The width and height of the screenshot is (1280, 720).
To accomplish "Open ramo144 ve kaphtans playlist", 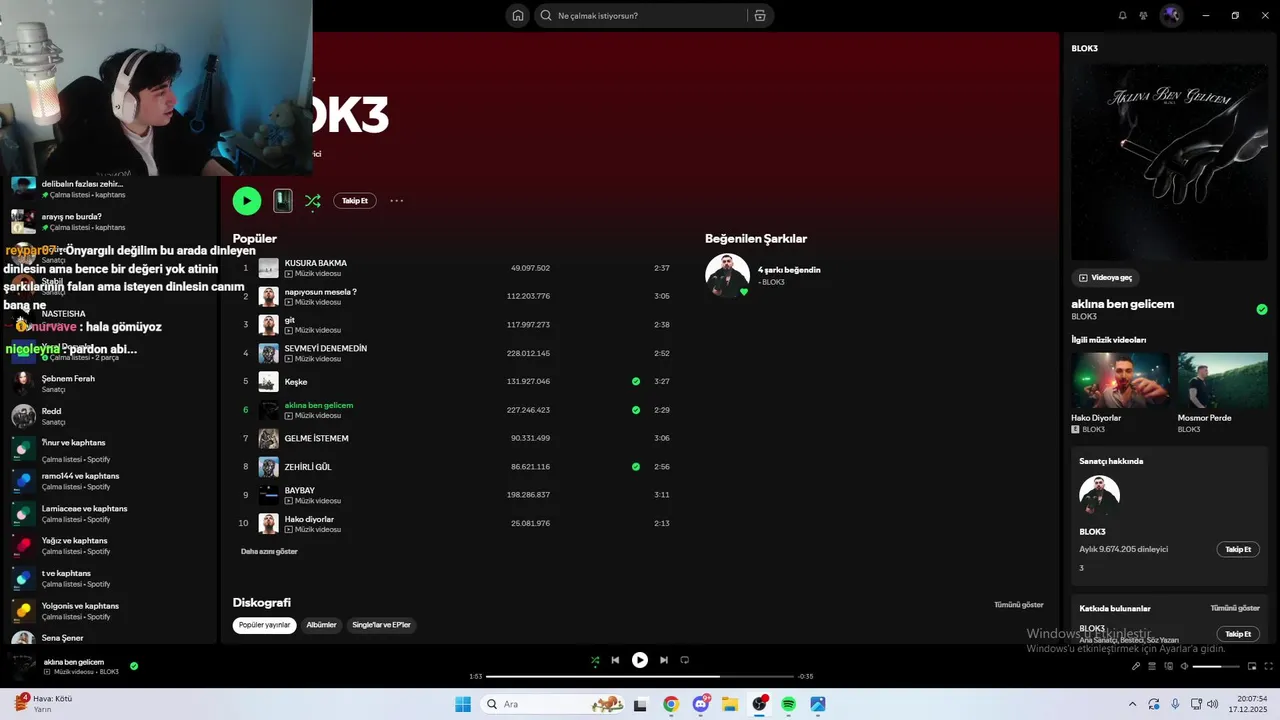I will pos(110,481).
